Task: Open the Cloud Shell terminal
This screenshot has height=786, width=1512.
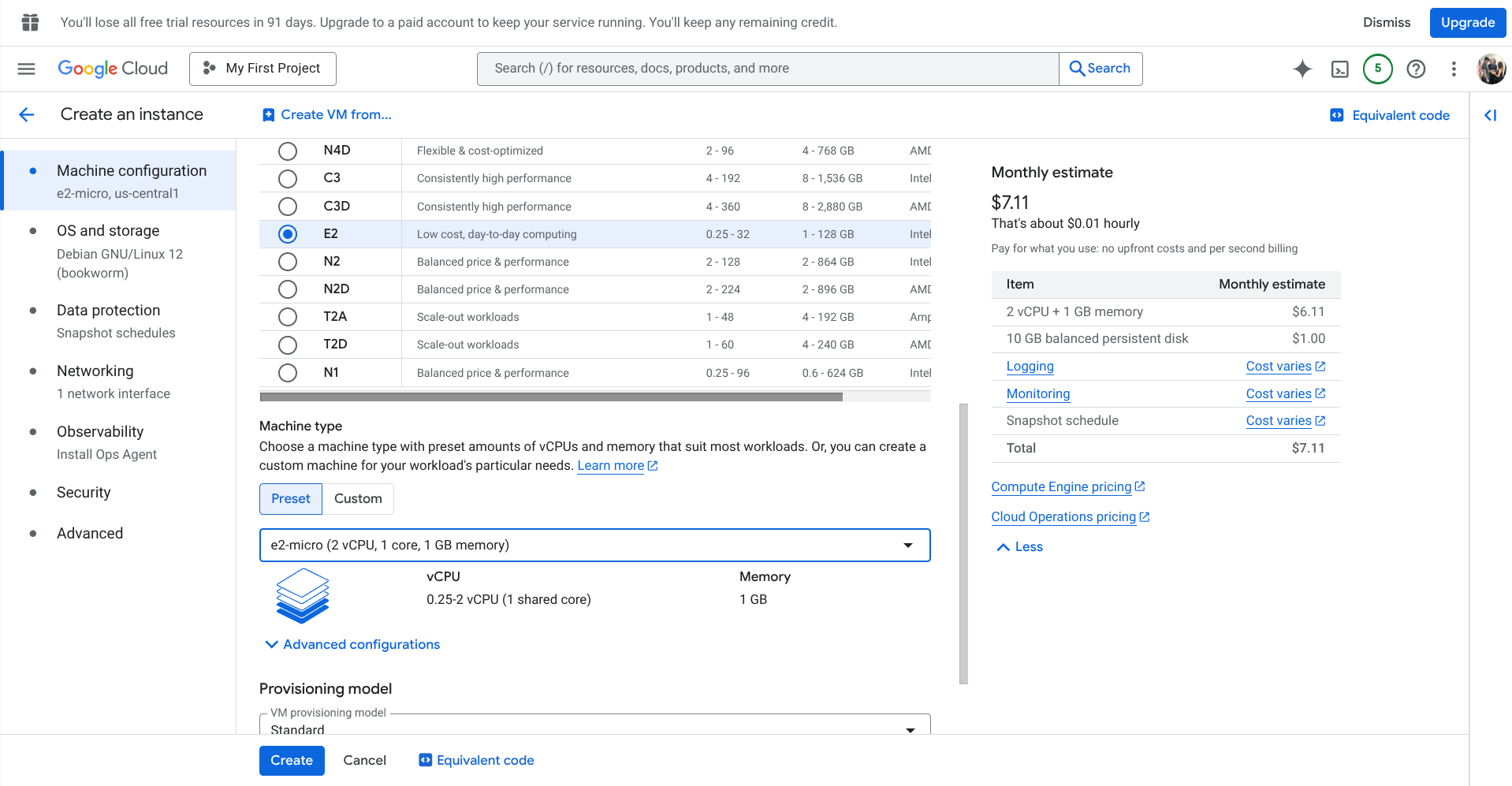Action: [x=1340, y=69]
